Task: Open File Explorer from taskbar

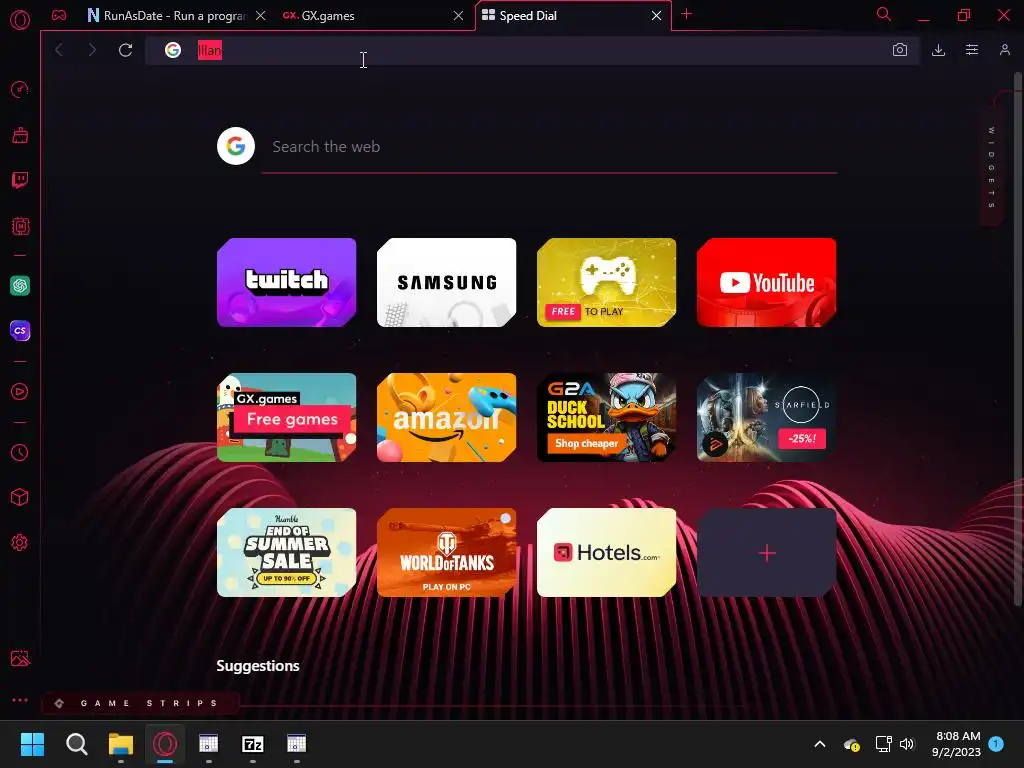Action: click(121, 744)
